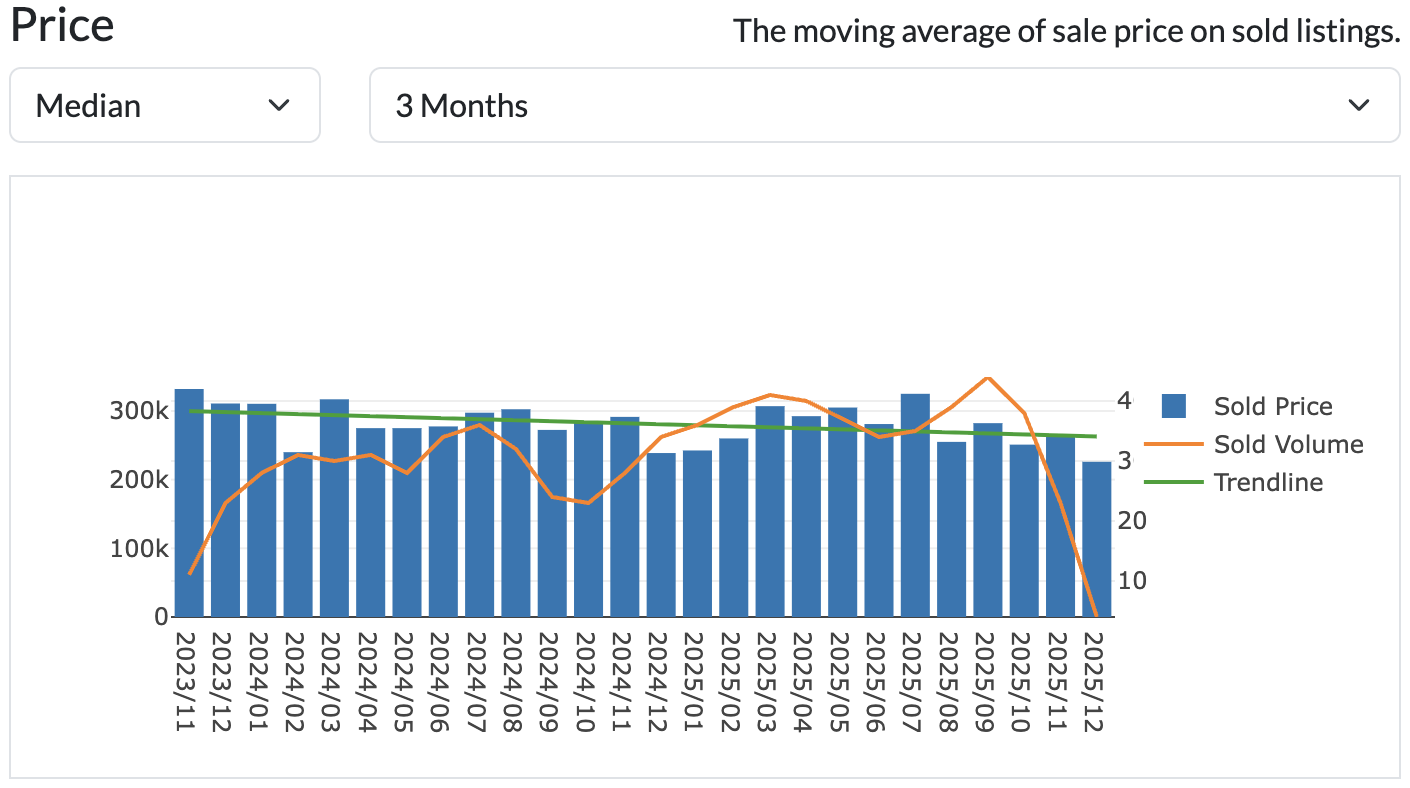This screenshot has height=788, width=1410.
Task: Click the blue Sold Price legend swatch
Action: [1174, 406]
